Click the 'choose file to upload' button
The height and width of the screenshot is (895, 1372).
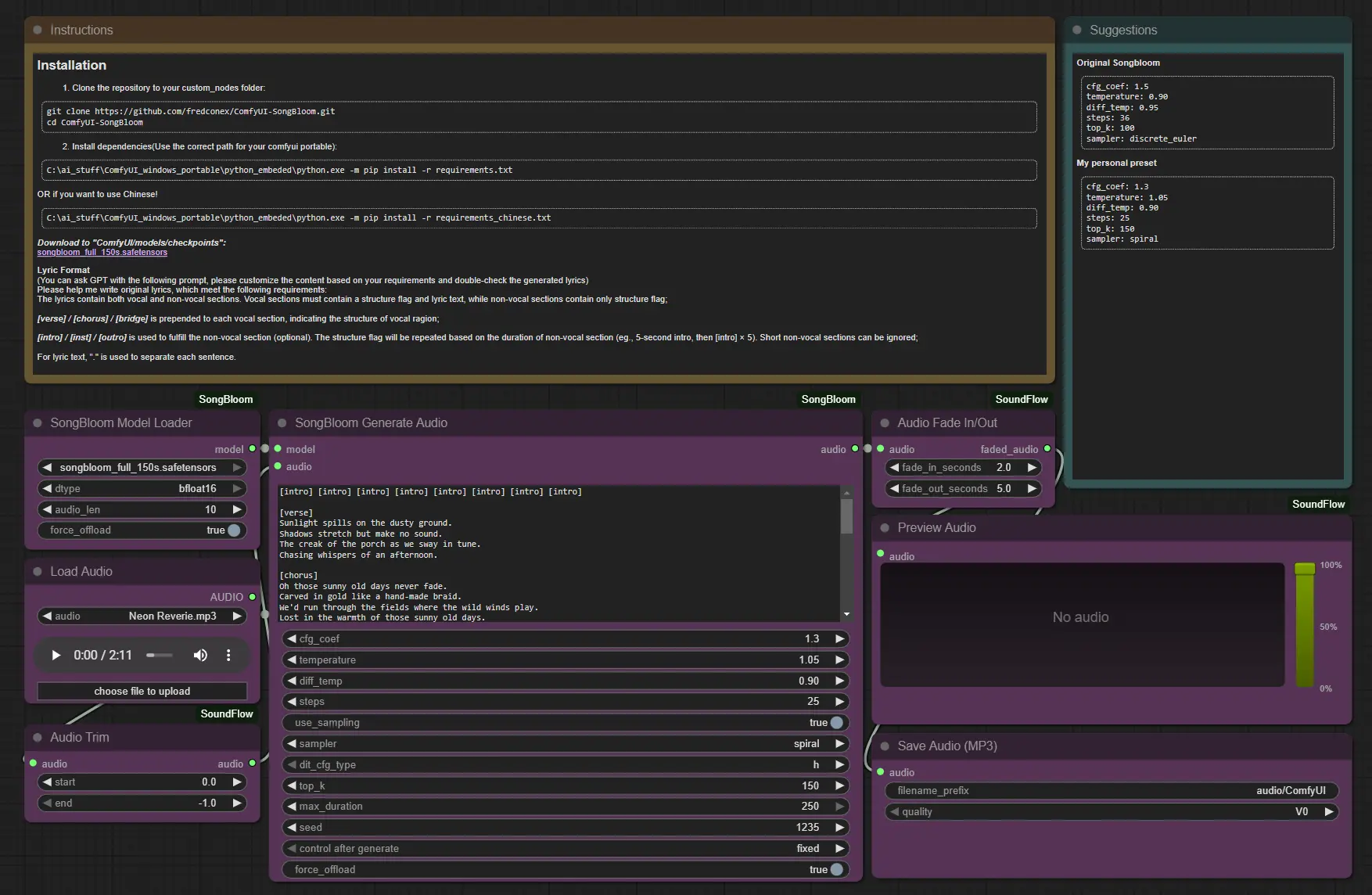pyautogui.click(x=142, y=692)
